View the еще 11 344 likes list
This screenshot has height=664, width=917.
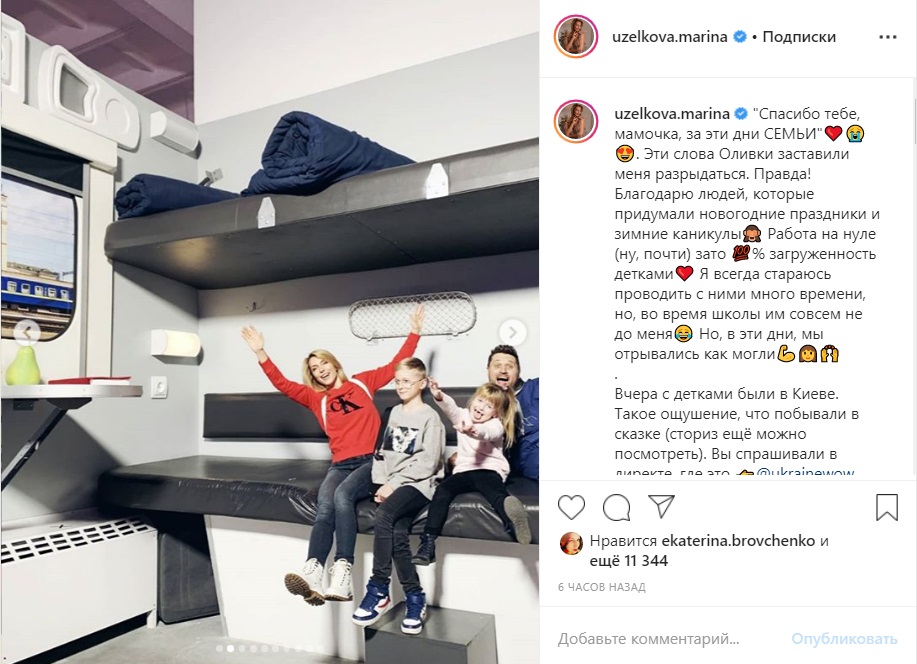coord(629,560)
